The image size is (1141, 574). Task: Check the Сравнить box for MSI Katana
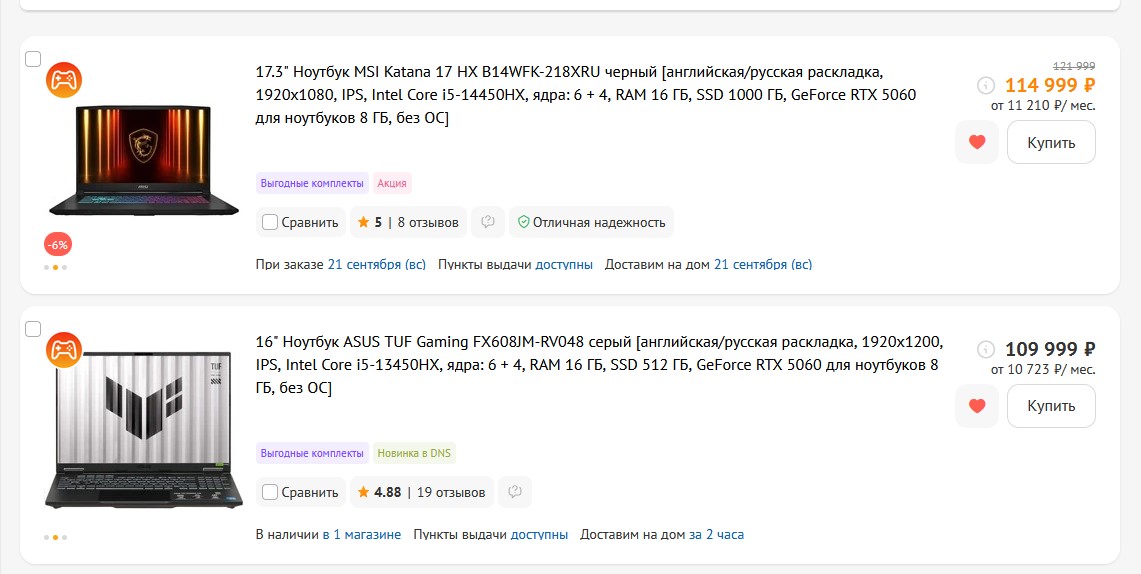pos(270,222)
